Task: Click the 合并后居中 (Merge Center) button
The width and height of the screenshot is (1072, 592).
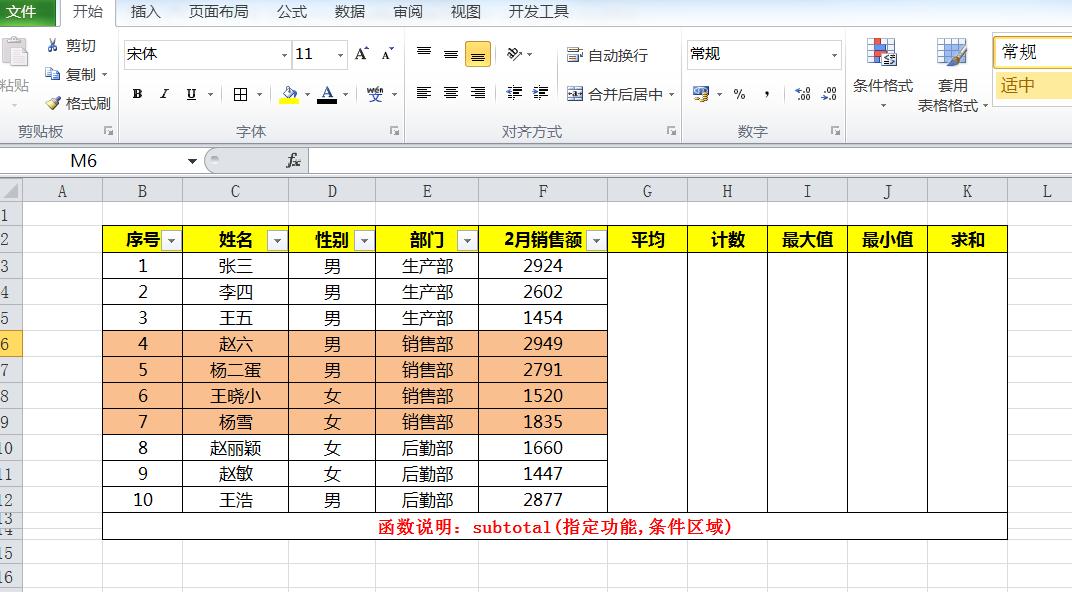Action: [x=611, y=94]
